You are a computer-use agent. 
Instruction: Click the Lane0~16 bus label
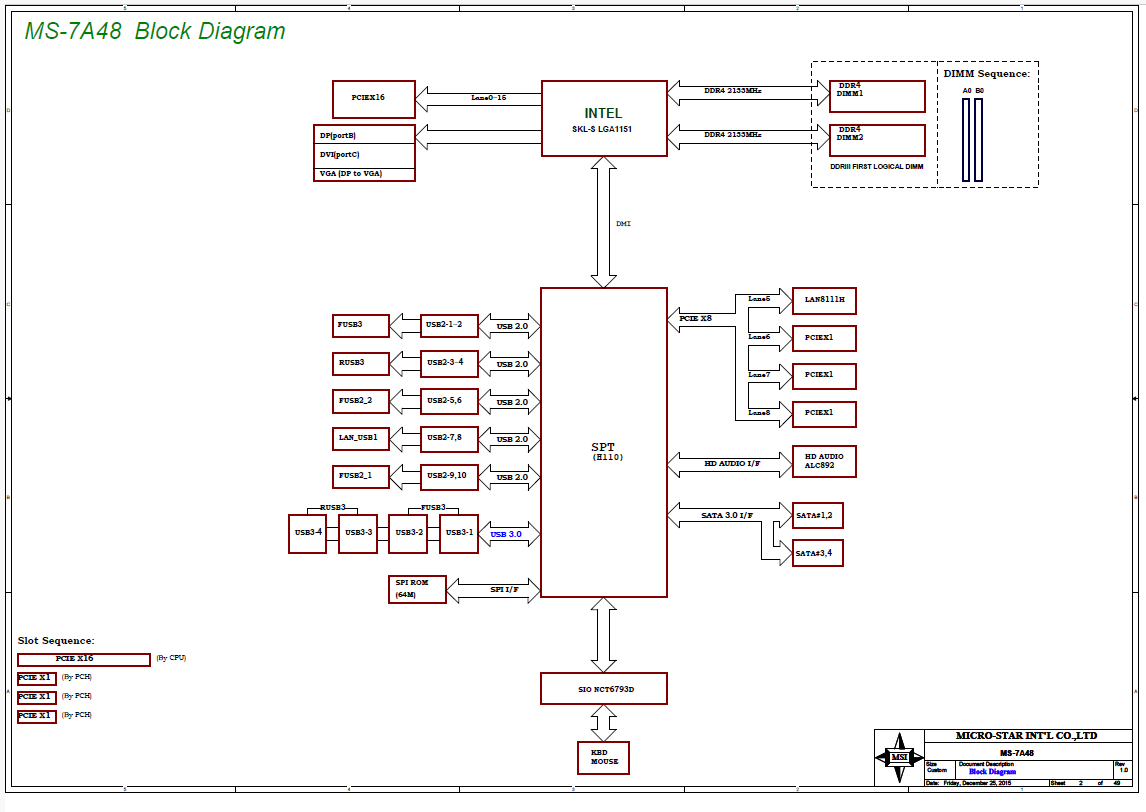[x=488, y=97]
